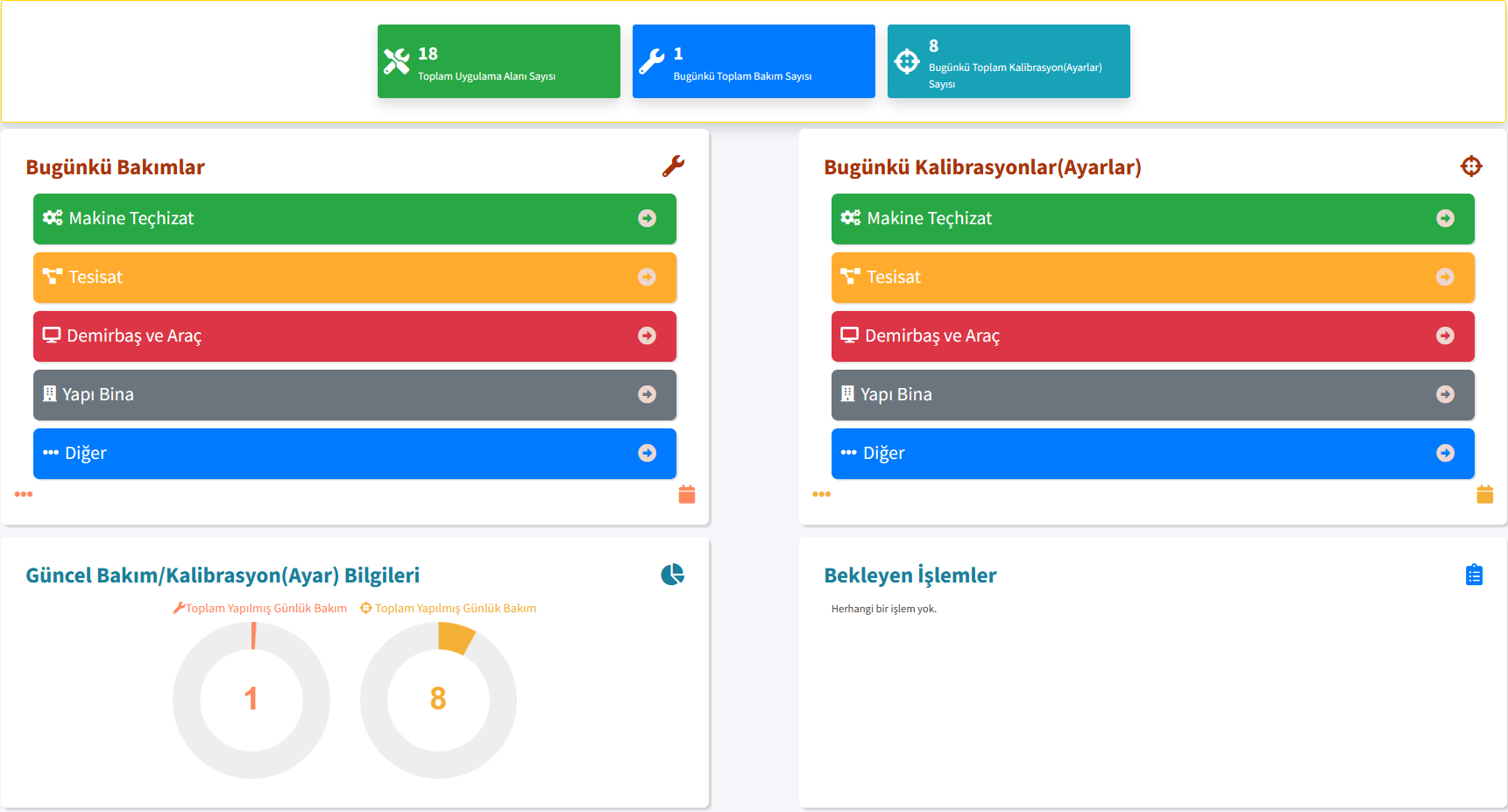Click the orange three-dots icon under Bugünkü Bakımlar
This screenshot has height=812, width=1508.
[24, 494]
